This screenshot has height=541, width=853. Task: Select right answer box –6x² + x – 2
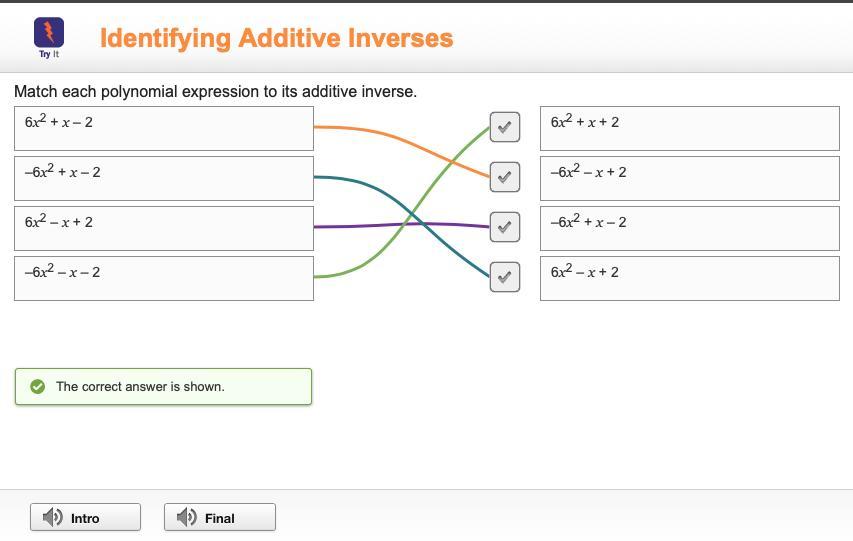click(689, 228)
